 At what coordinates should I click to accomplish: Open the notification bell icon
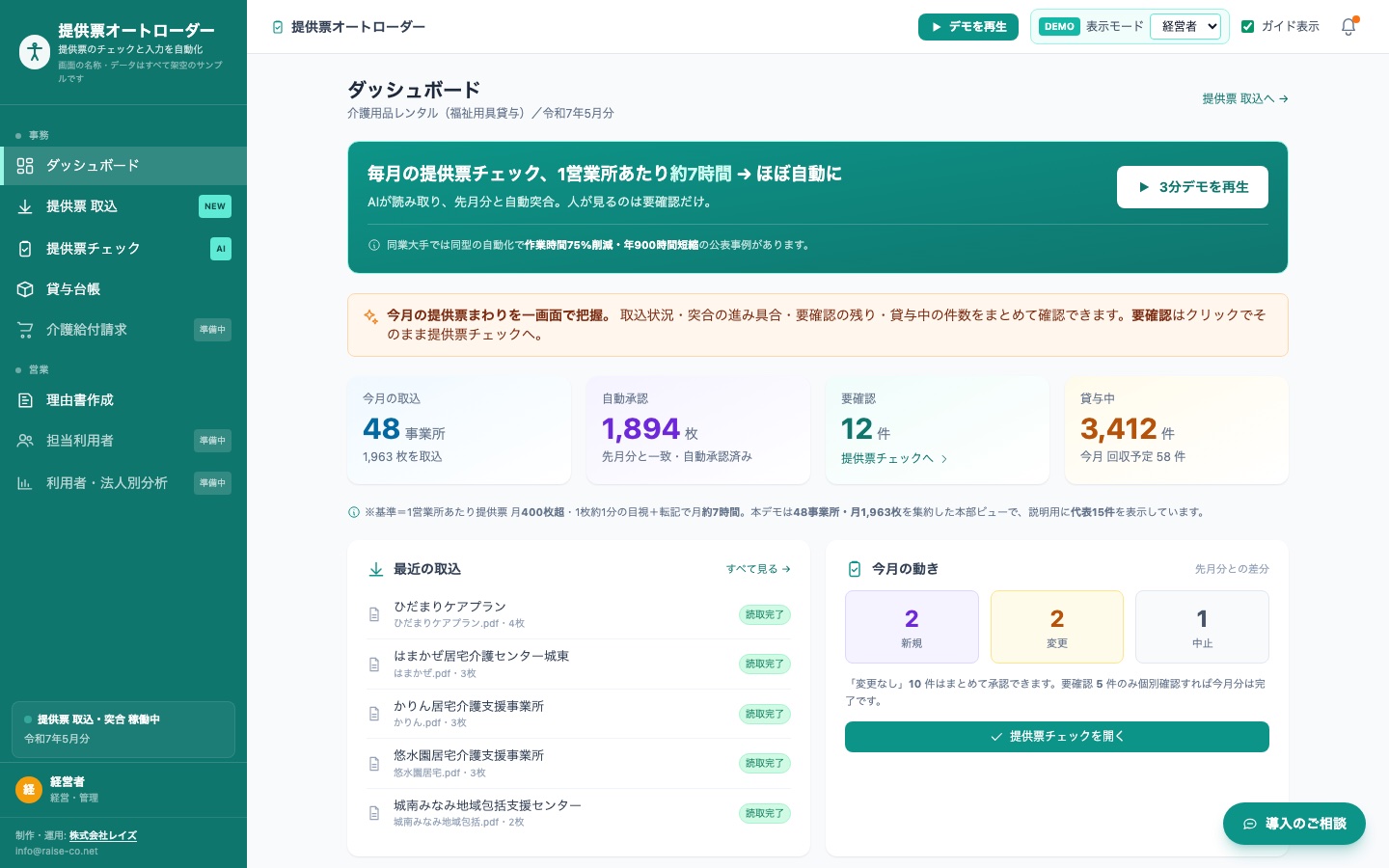tap(1348, 27)
